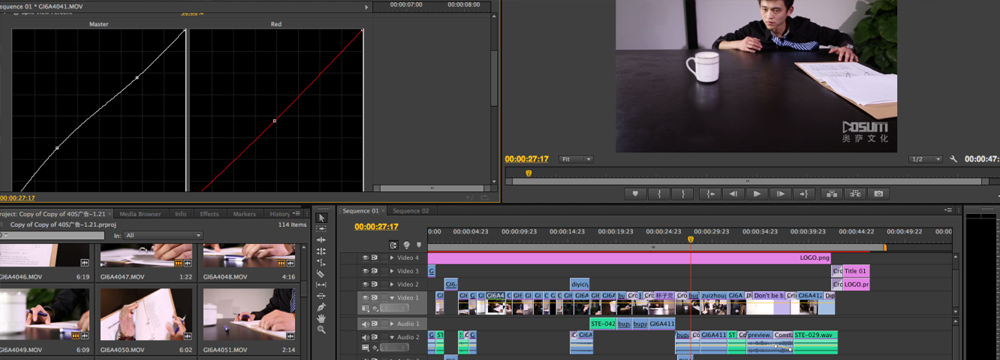Select the Pen tool

coord(321,307)
